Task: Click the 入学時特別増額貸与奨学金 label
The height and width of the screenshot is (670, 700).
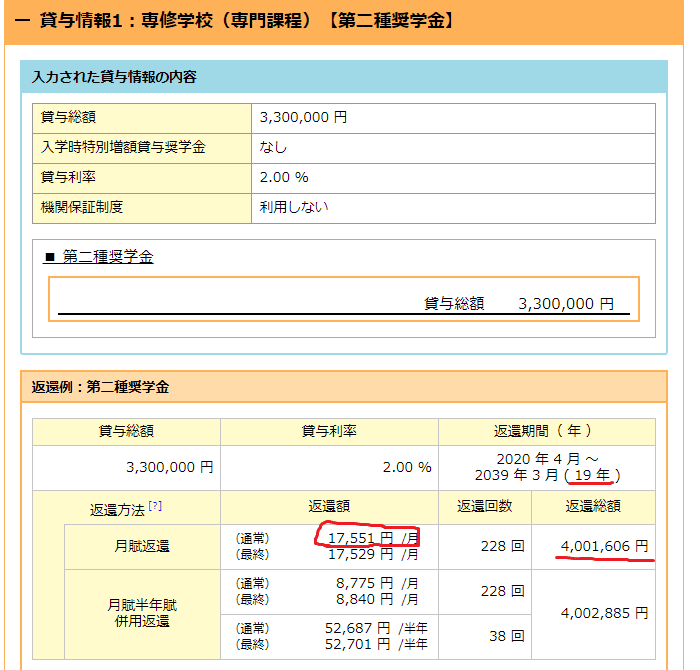Action: coord(123,147)
